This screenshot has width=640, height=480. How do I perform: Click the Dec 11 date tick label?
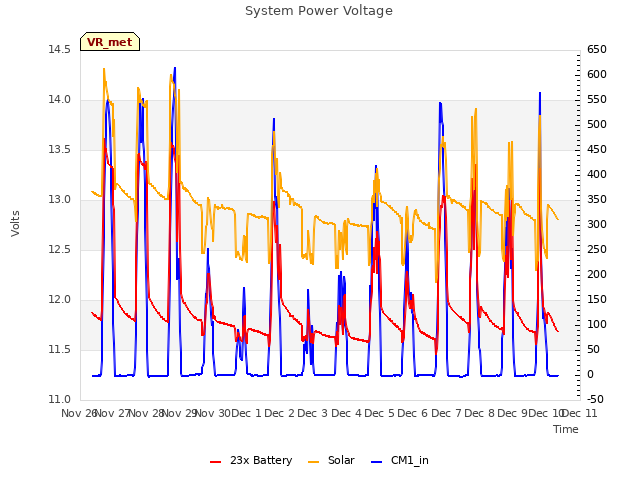(580, 413)
